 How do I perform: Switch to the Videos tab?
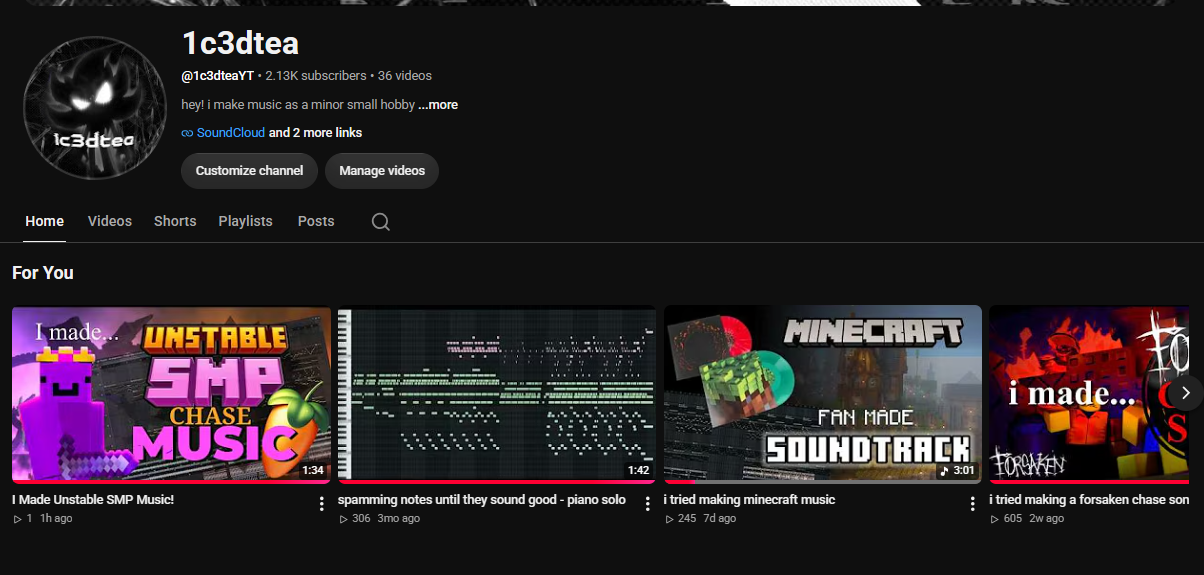click(x=110, y=221)
